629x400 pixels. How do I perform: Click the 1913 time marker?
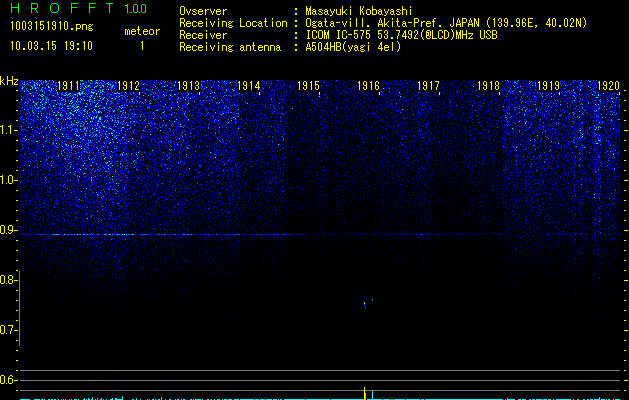pos(189,86)
